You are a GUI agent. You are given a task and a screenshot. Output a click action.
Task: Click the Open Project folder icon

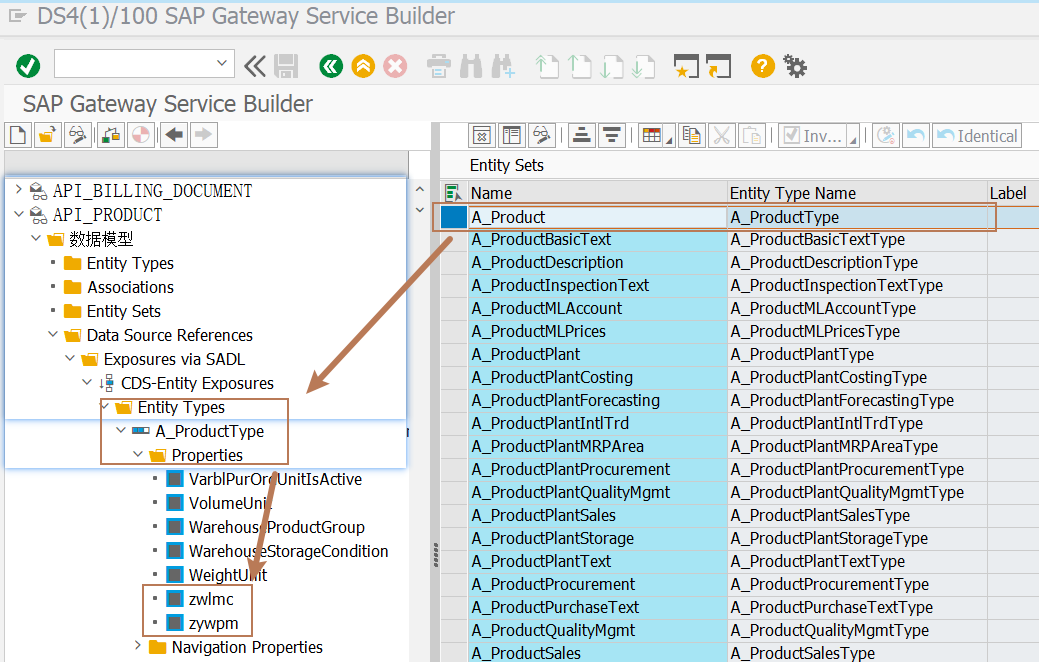(x=47, y=135)
